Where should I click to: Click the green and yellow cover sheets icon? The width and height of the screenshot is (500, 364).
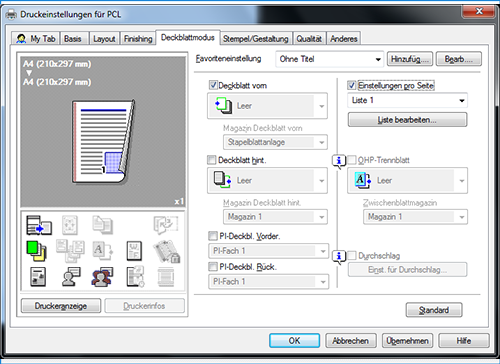point(36,251)
